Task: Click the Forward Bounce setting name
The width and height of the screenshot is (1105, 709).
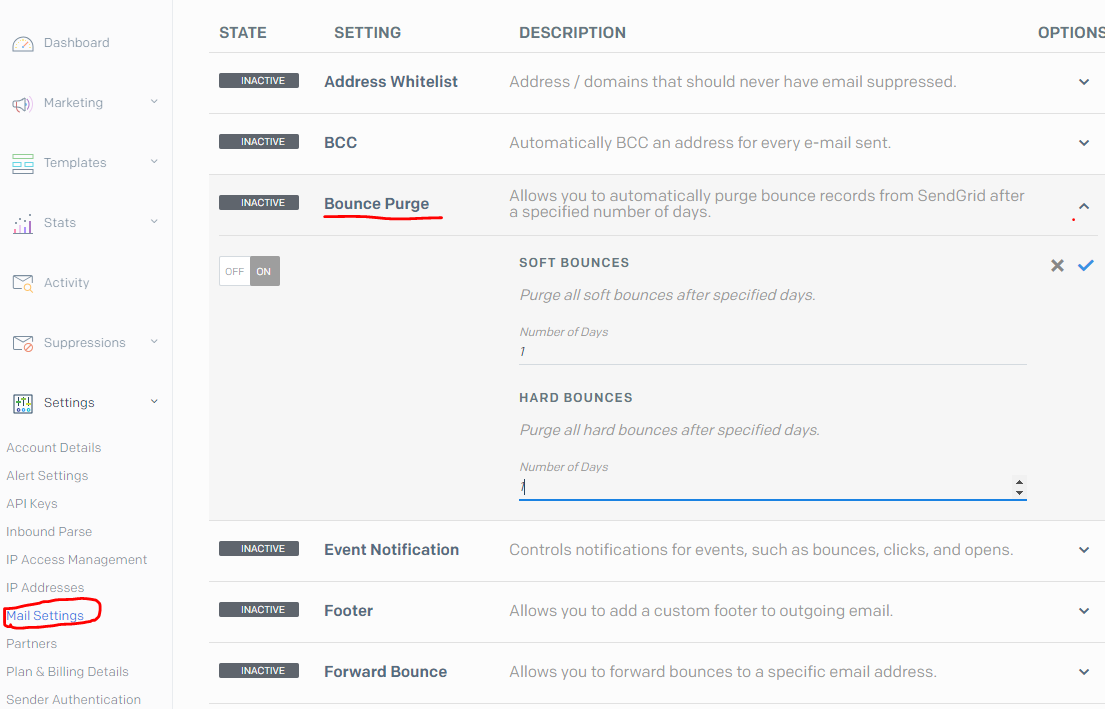Action: [385, 672]
